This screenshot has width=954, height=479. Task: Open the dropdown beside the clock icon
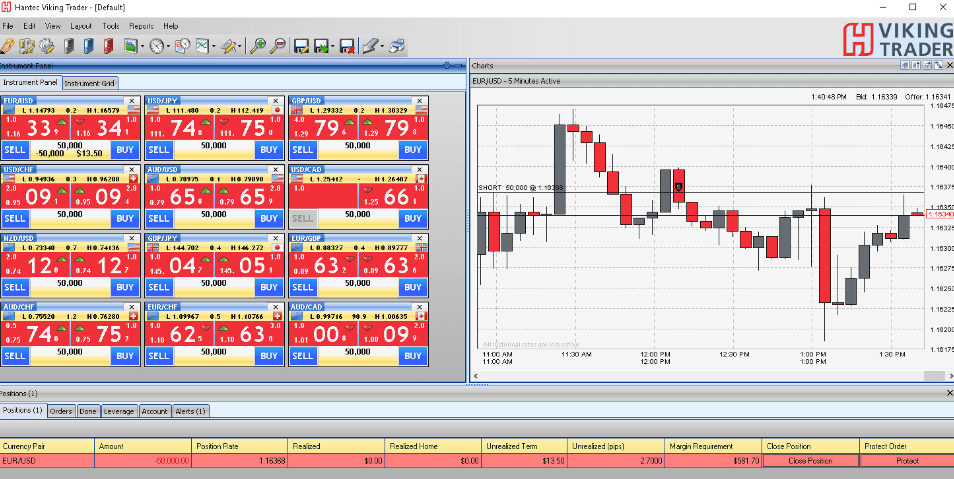click(168, 46)
